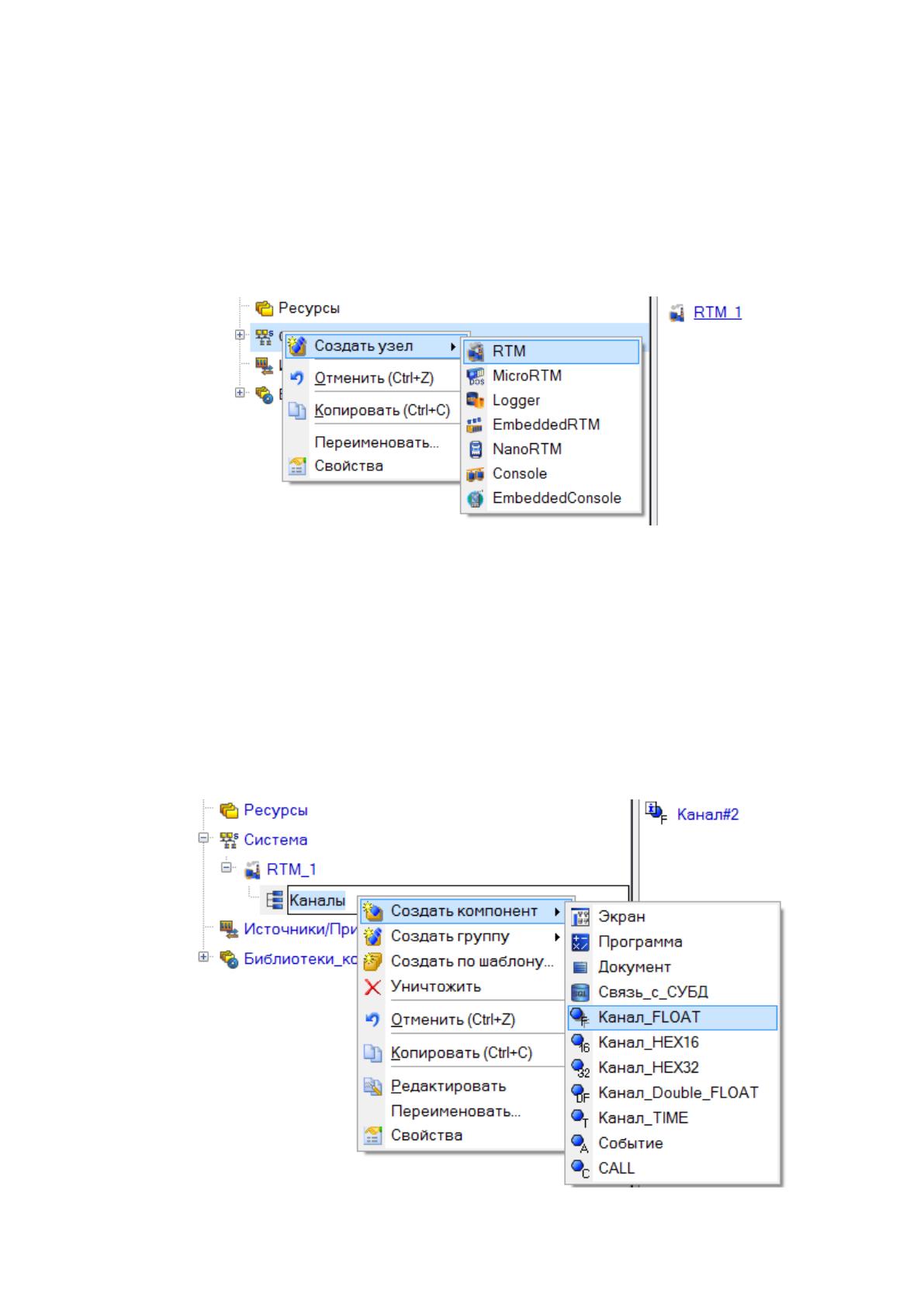Image resolution: width=924 pixels, height=1307 pixels.
Task: Collapse the RTM_1 tree node
Action: click(x=227, y=868)
